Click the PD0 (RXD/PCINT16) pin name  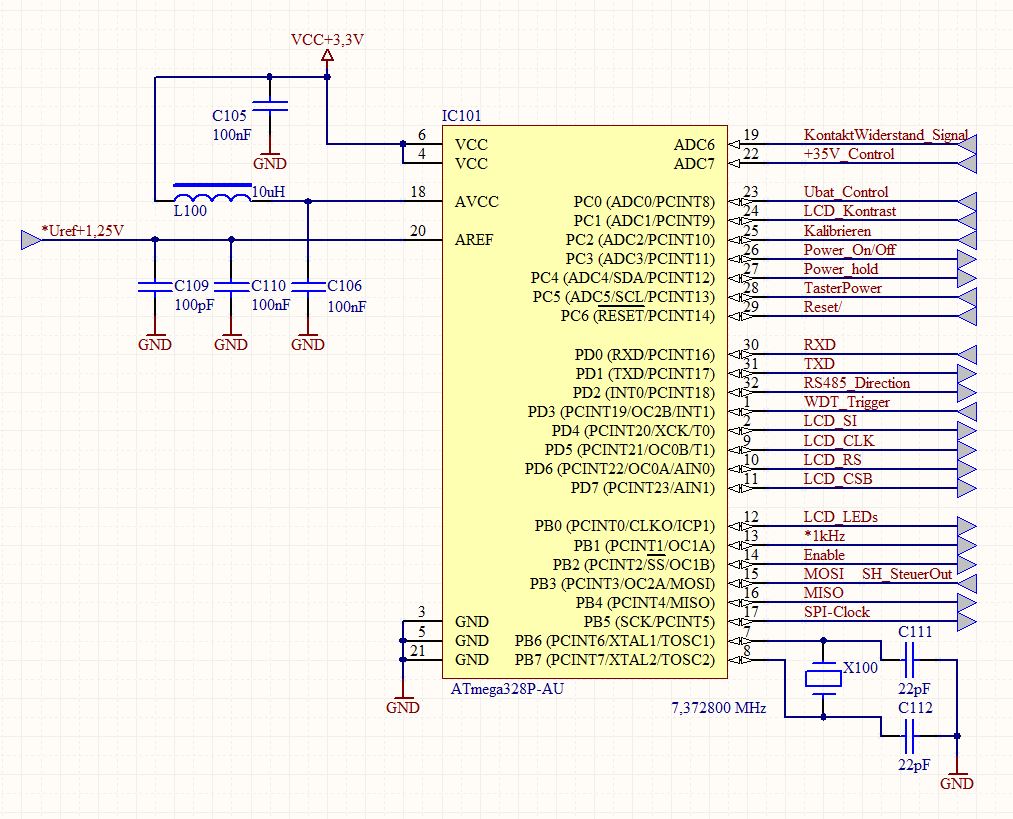tap(645, 355)
